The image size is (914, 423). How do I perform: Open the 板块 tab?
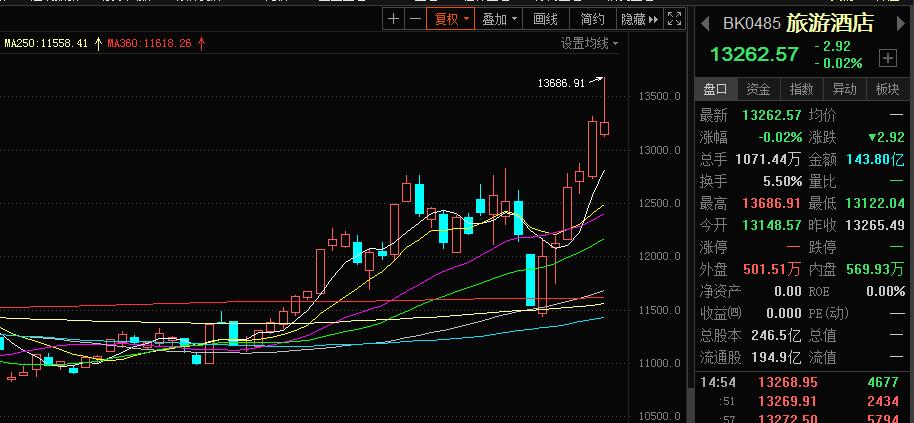coord(887,89)
